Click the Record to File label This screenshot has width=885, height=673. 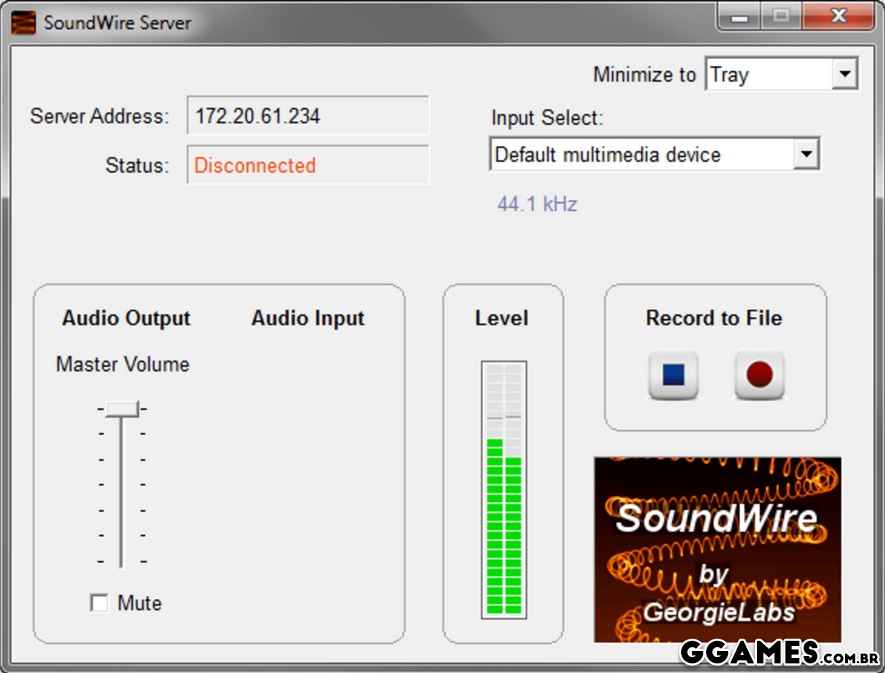pos(714,318)
